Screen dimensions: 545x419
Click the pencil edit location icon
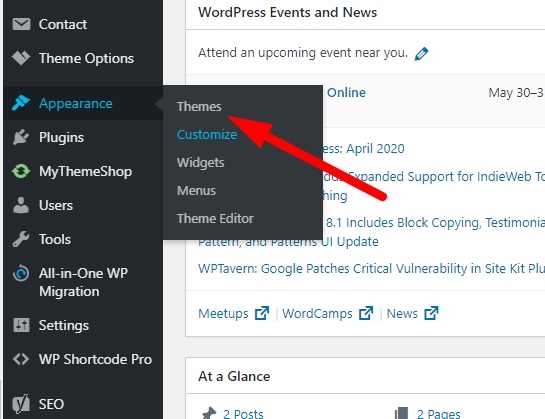[x=421, y=54]
